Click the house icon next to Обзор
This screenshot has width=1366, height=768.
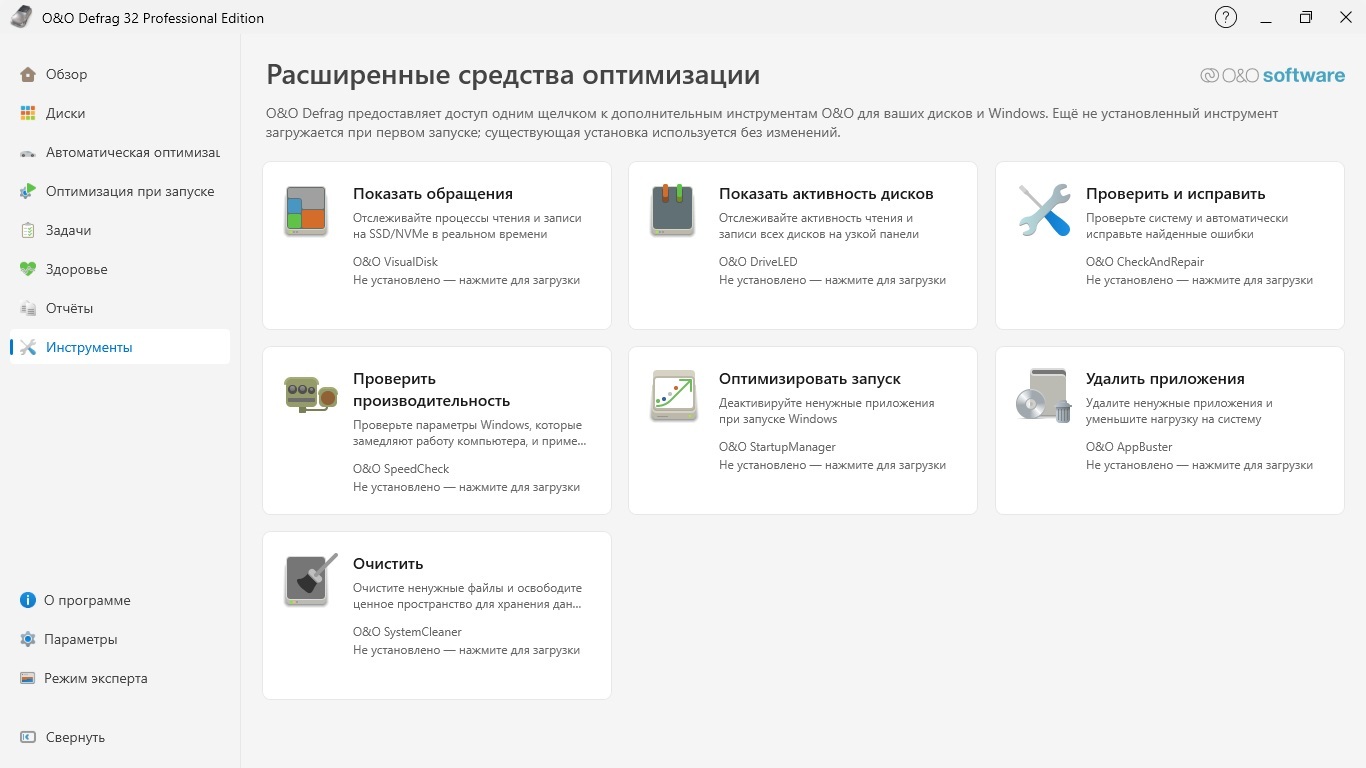point(28,74)
